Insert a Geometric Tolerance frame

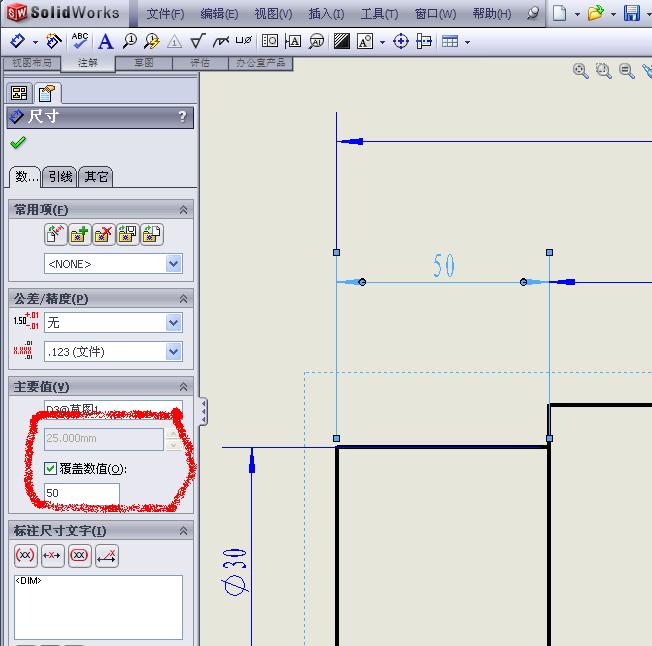[x=270, y=41]
